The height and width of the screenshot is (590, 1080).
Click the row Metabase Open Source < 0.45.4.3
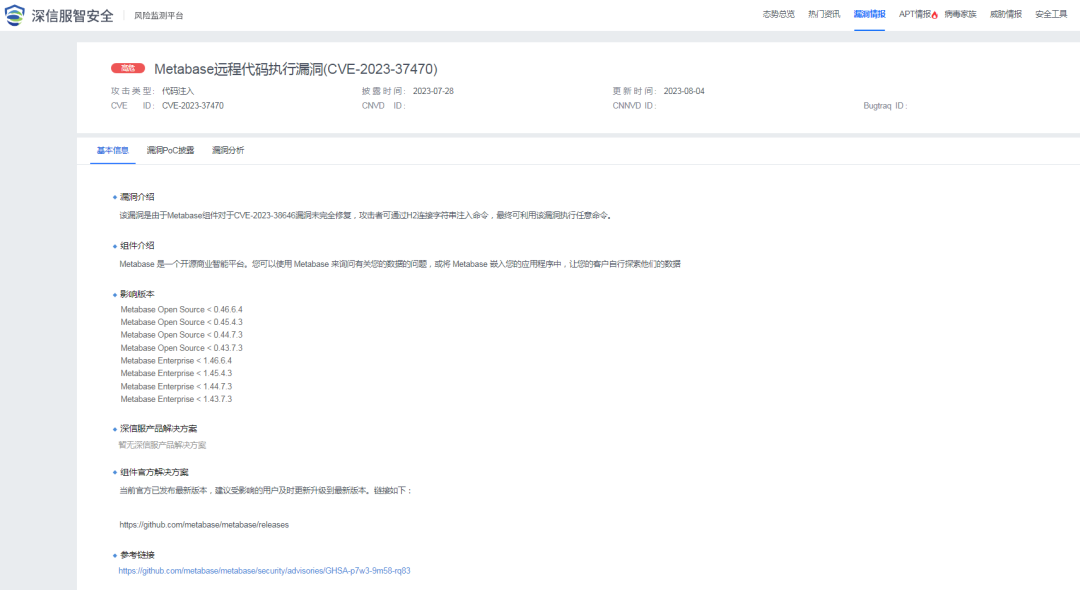pyautogui.click(x=181, y=322)
